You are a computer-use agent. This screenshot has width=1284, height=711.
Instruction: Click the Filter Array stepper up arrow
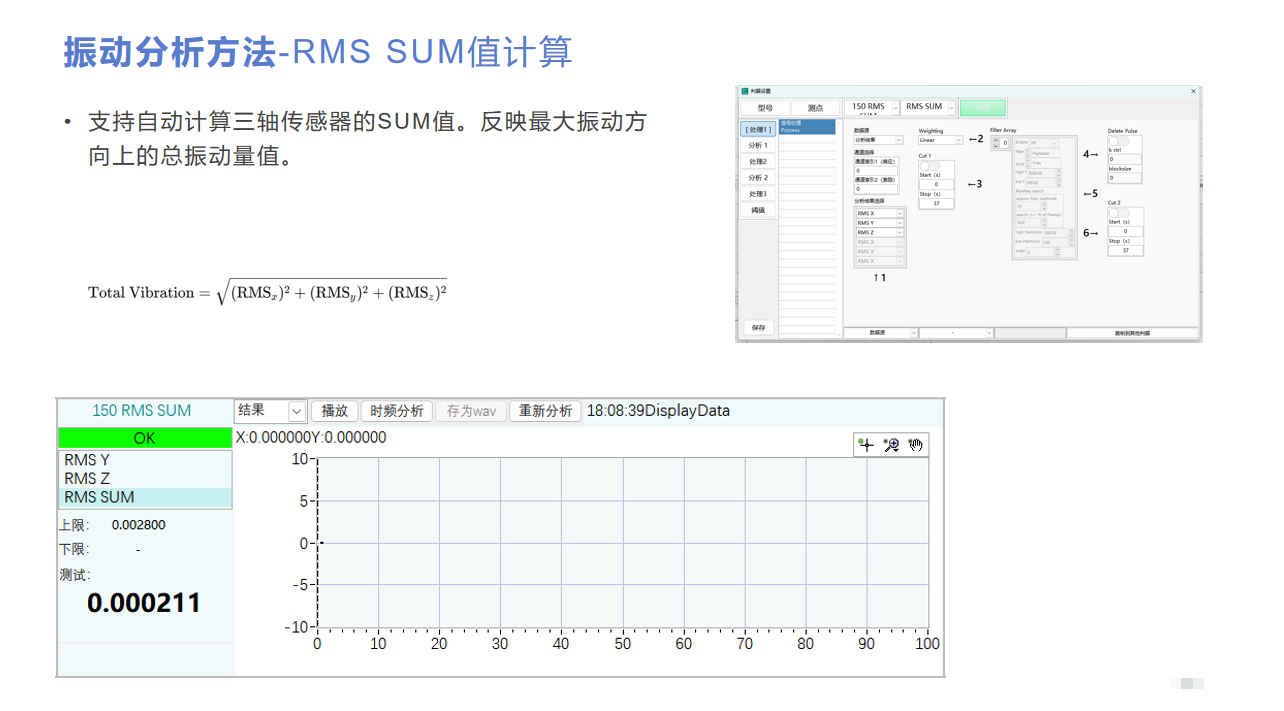(x=996, y=139)
